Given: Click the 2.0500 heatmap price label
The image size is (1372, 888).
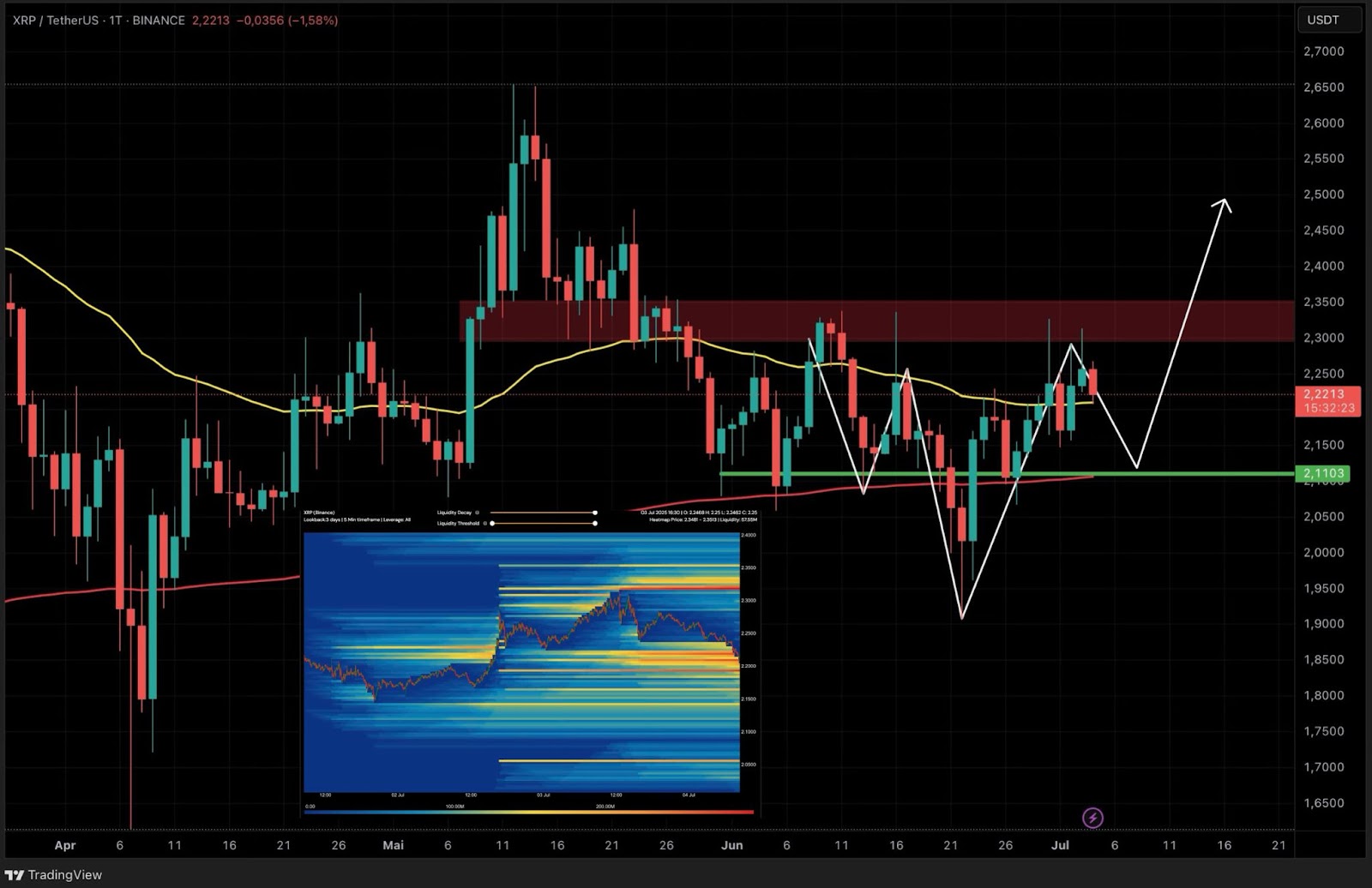Looking at the screenshot, I should [x=749, y=764].
